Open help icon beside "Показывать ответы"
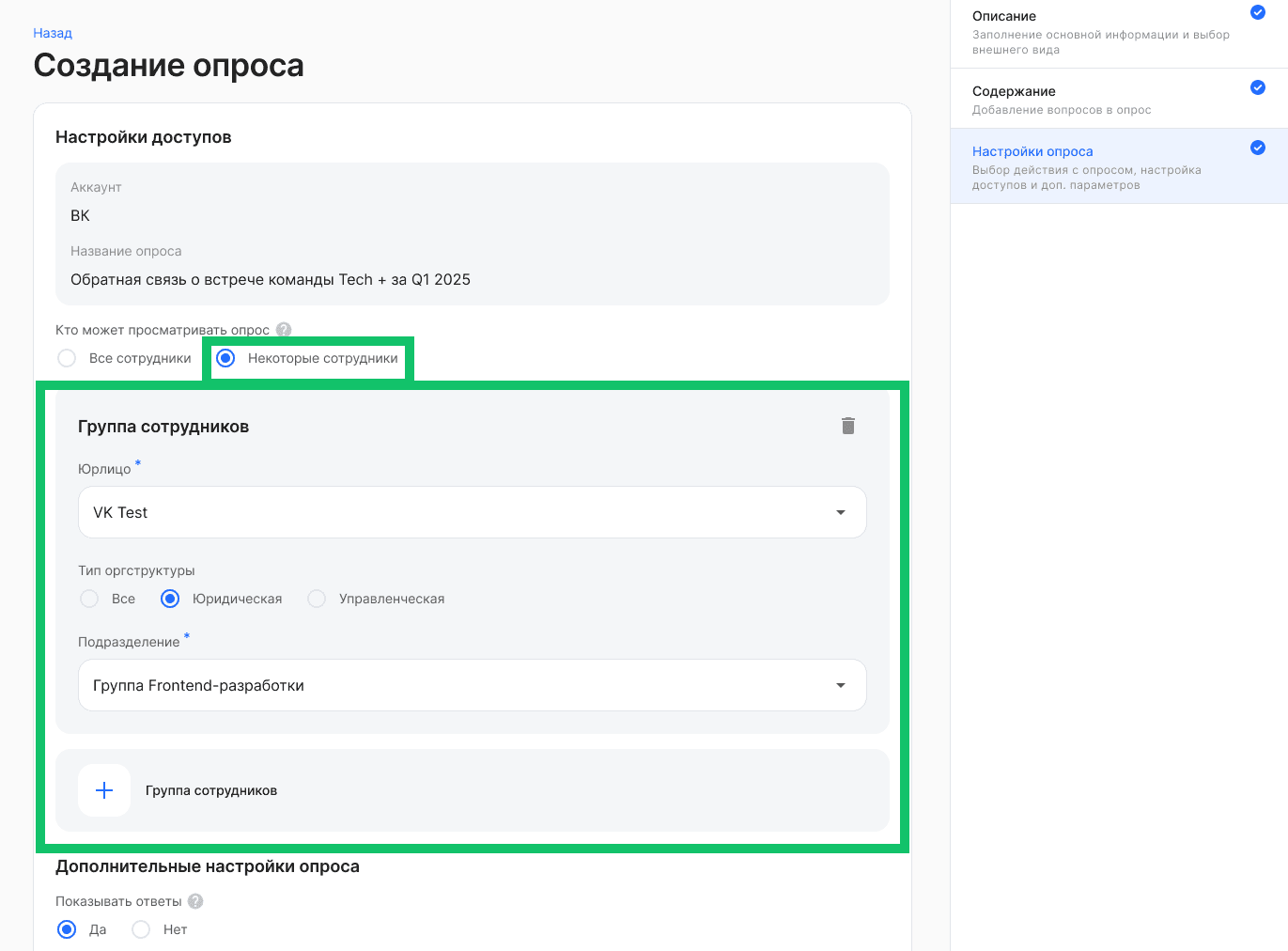Image resolution: width=1288 pixels, height=951 pixels. (x=194, y=900)
